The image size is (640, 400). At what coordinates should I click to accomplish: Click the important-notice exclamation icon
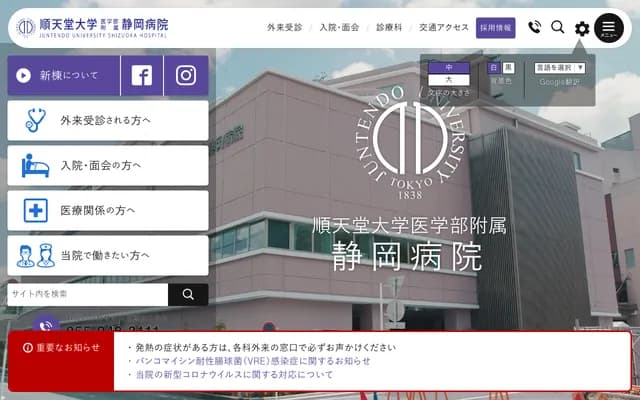pyautogui.click(x=28, y=347)
